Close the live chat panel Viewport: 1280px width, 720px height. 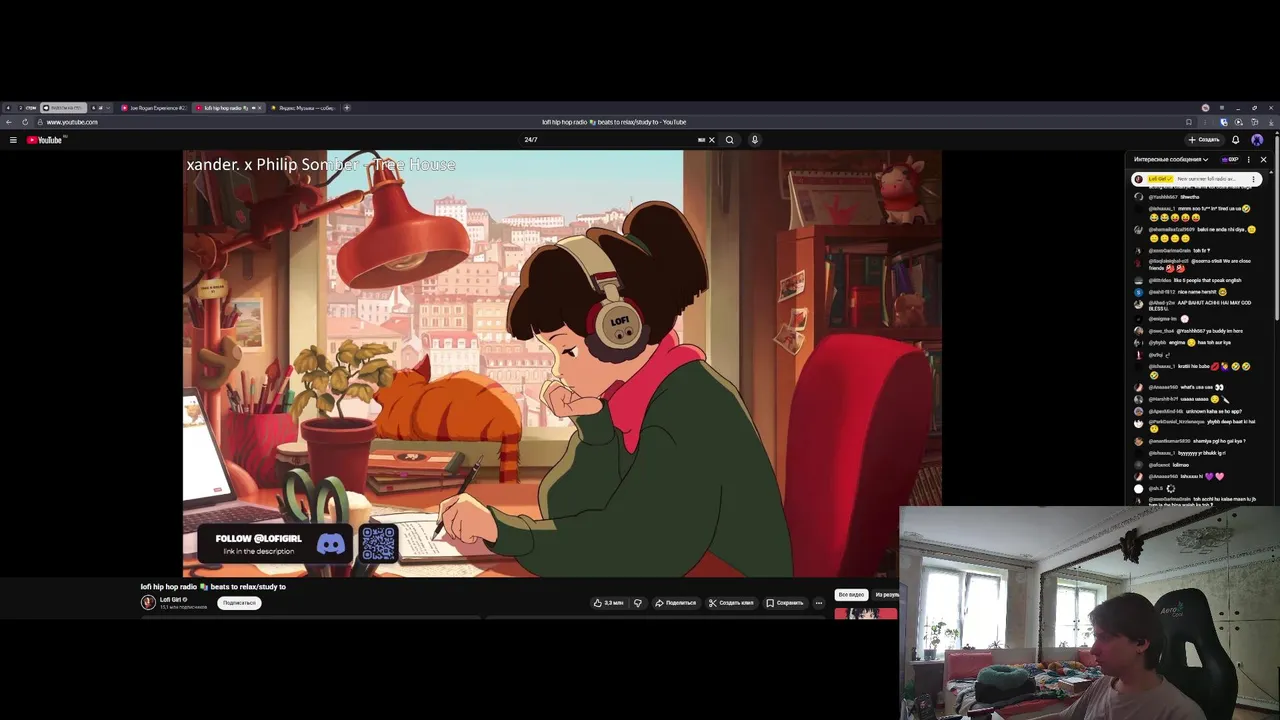[1263, 160]
